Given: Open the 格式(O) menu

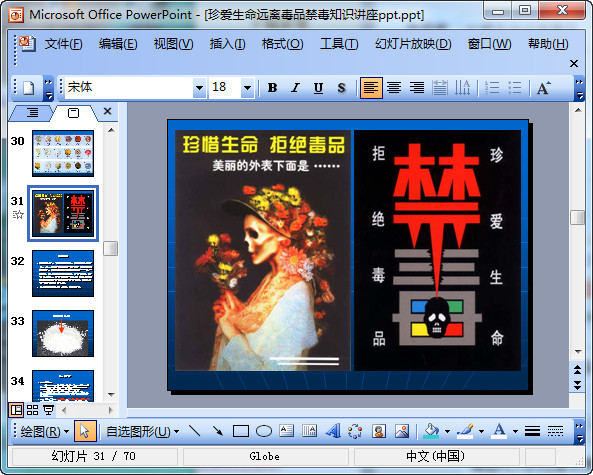Looking at the screenshot, I should 283,44.
